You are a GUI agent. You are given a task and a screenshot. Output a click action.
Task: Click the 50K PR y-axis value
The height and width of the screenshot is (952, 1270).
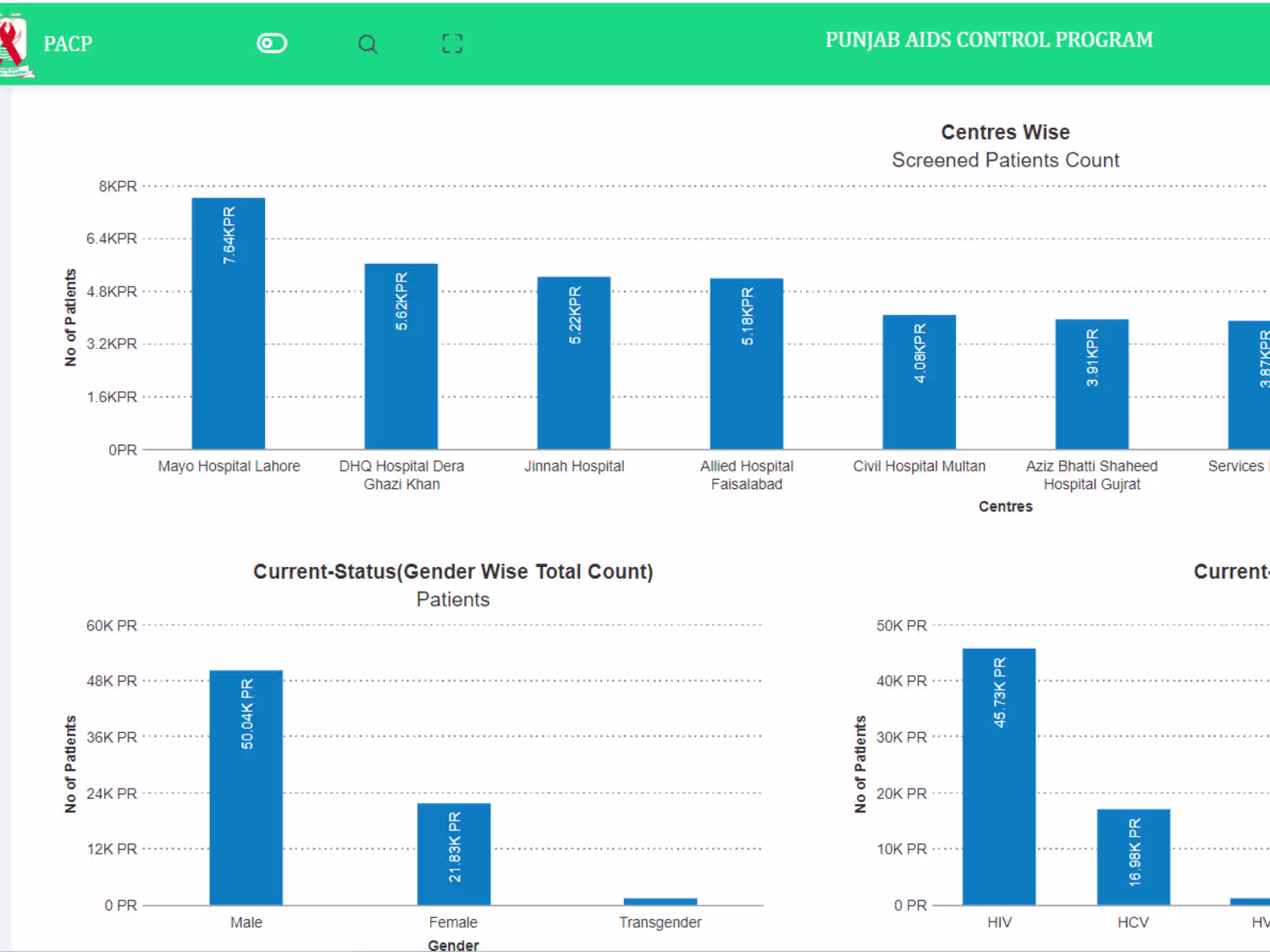click(902, 625)
